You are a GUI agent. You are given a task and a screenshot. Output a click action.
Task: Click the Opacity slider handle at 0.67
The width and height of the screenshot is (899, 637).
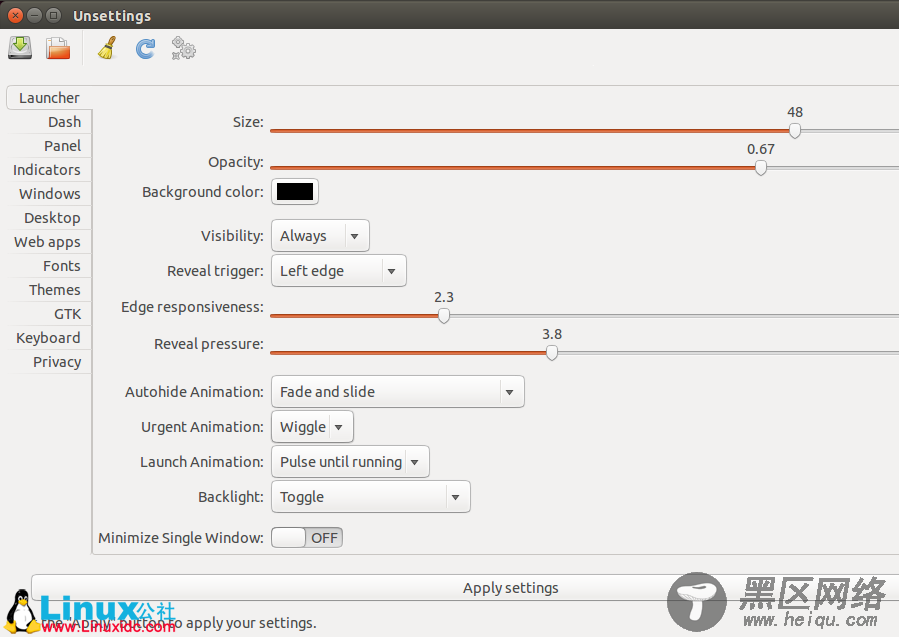click(x=761, y=167)
